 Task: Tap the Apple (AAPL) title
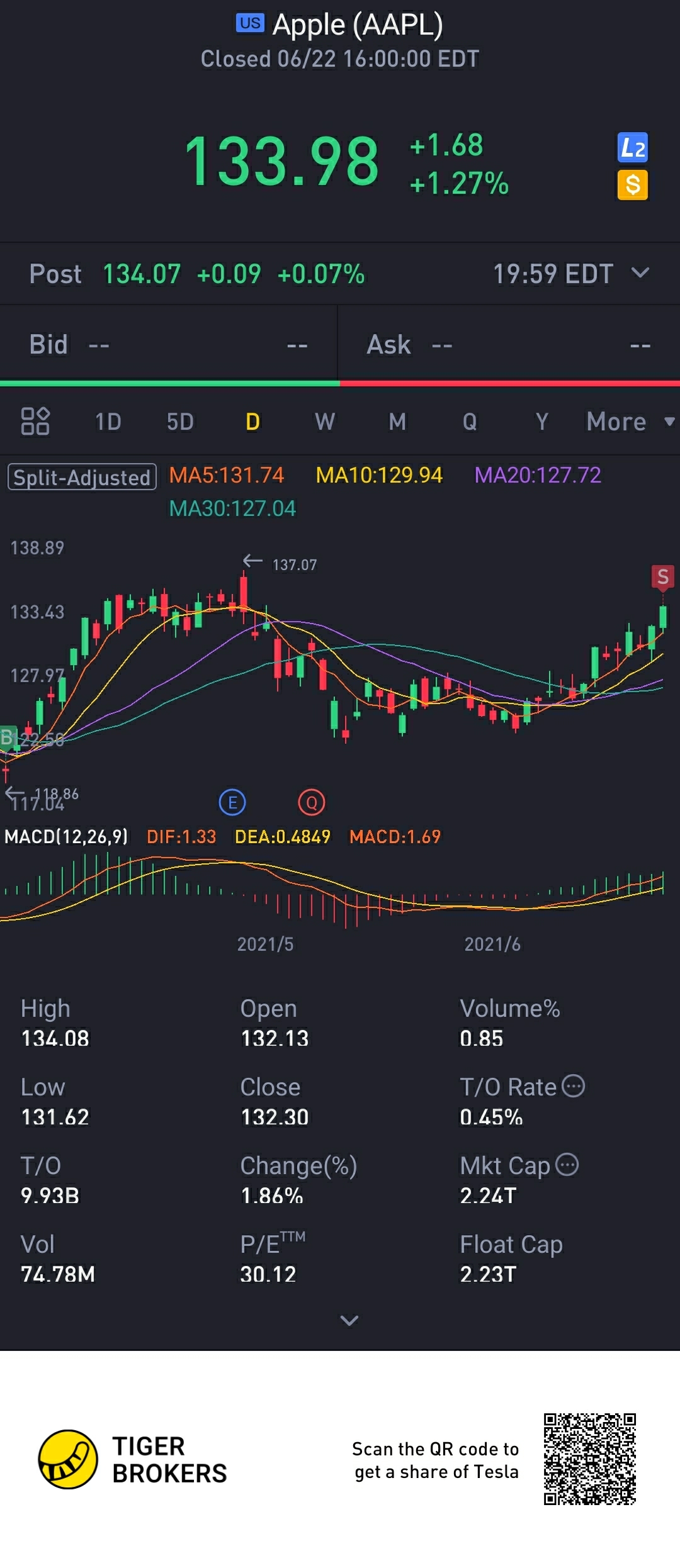[x=358, y=25]
